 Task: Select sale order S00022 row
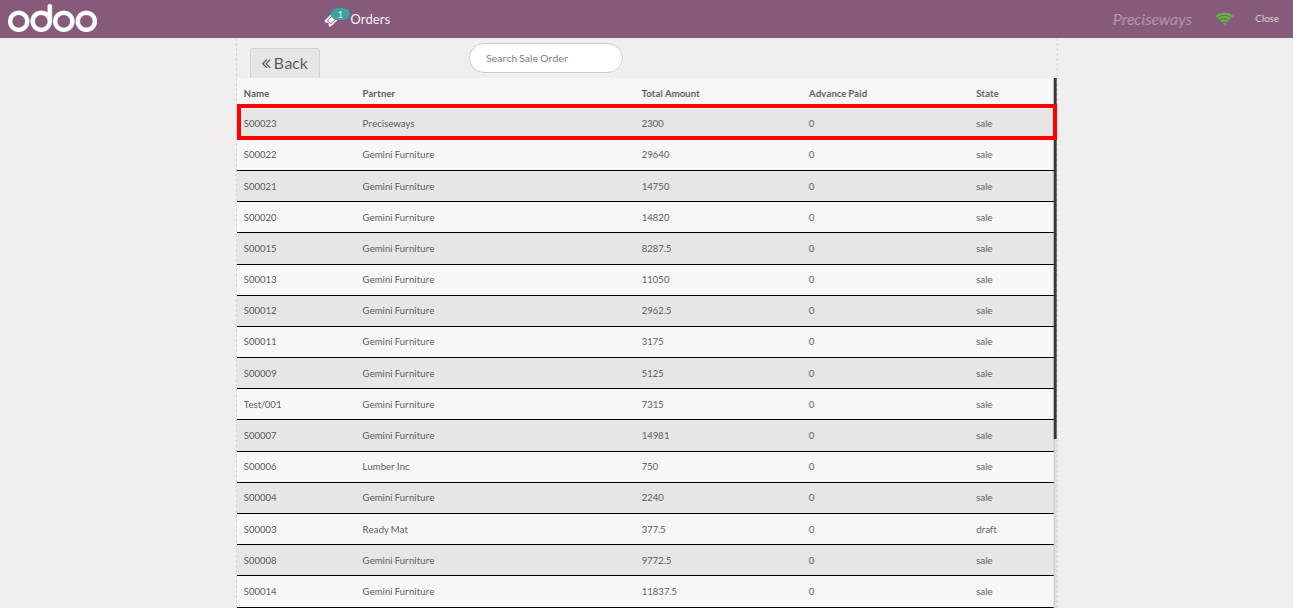click(646, 155)
